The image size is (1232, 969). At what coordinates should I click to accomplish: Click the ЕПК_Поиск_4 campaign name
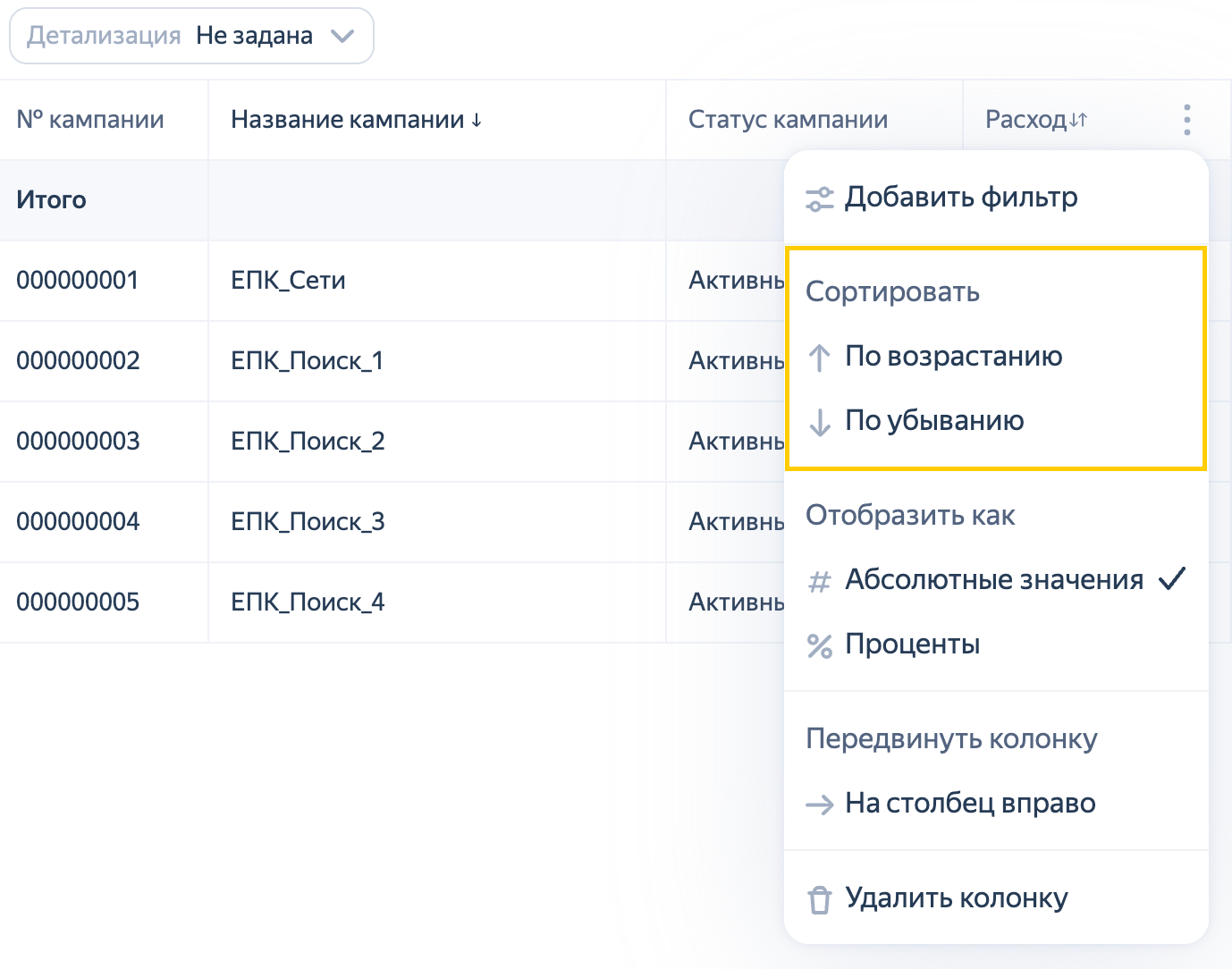pyautogui.click(x=308, y=602)
